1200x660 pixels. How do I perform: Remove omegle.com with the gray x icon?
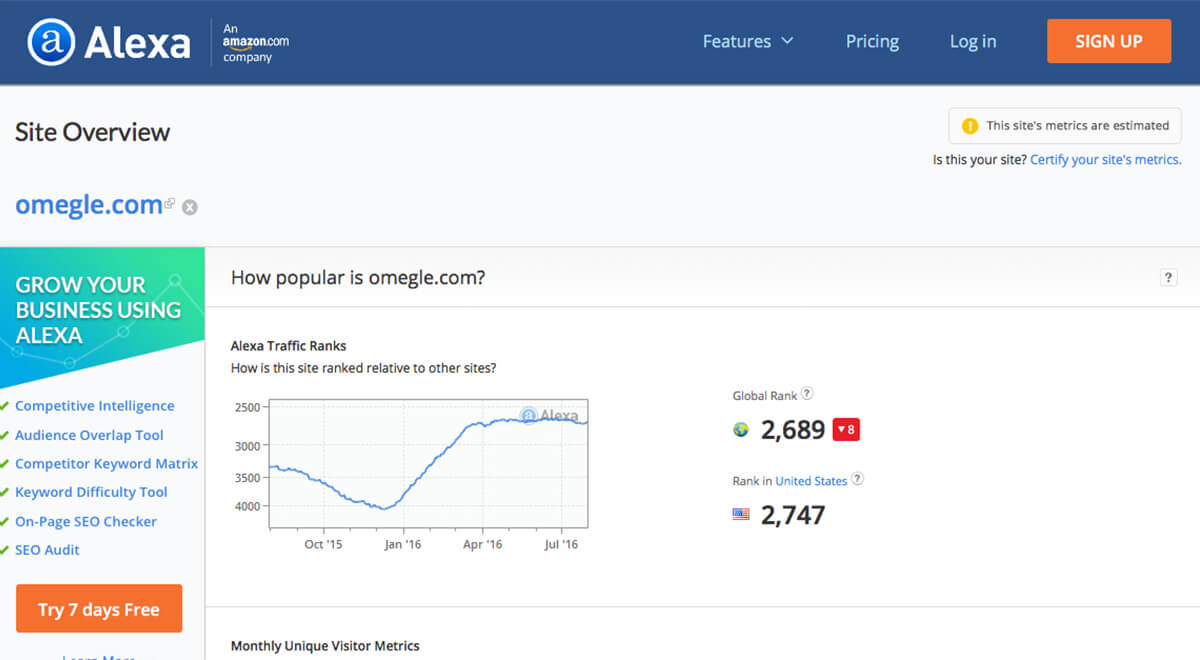(190, 207)
